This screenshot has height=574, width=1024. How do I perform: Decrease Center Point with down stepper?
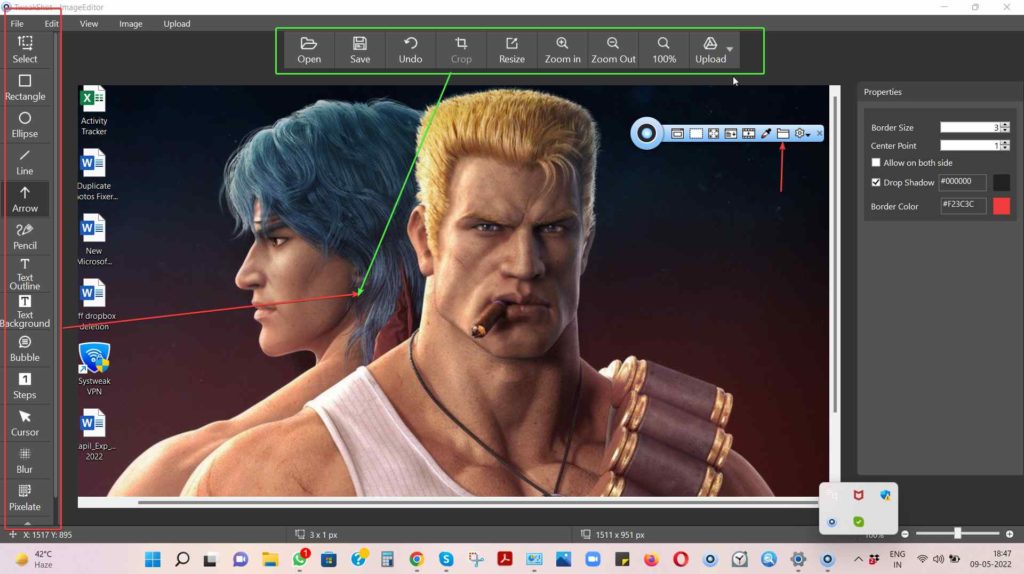pyautogui.click(x=1005, y=148)
